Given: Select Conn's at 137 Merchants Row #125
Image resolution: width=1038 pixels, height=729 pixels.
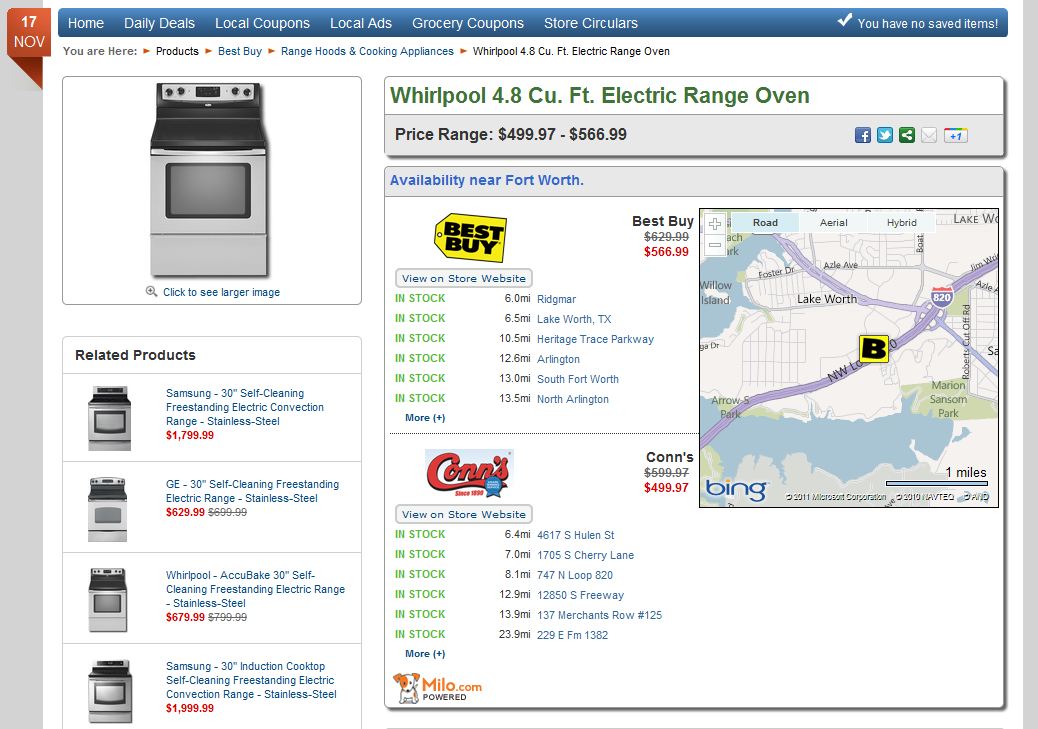Looking at the screenshot, I should (x=599, y=614).
